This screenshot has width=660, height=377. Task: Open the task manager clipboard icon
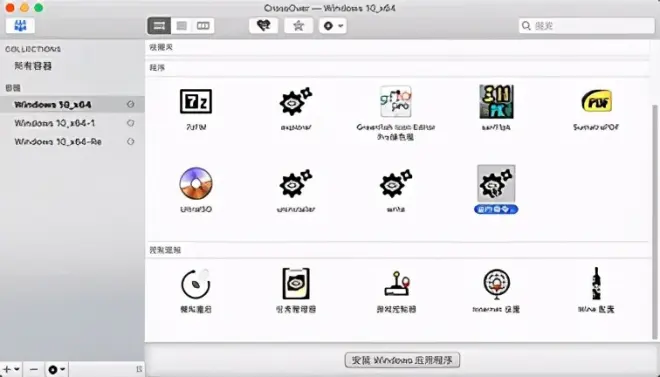pos(296,284)
